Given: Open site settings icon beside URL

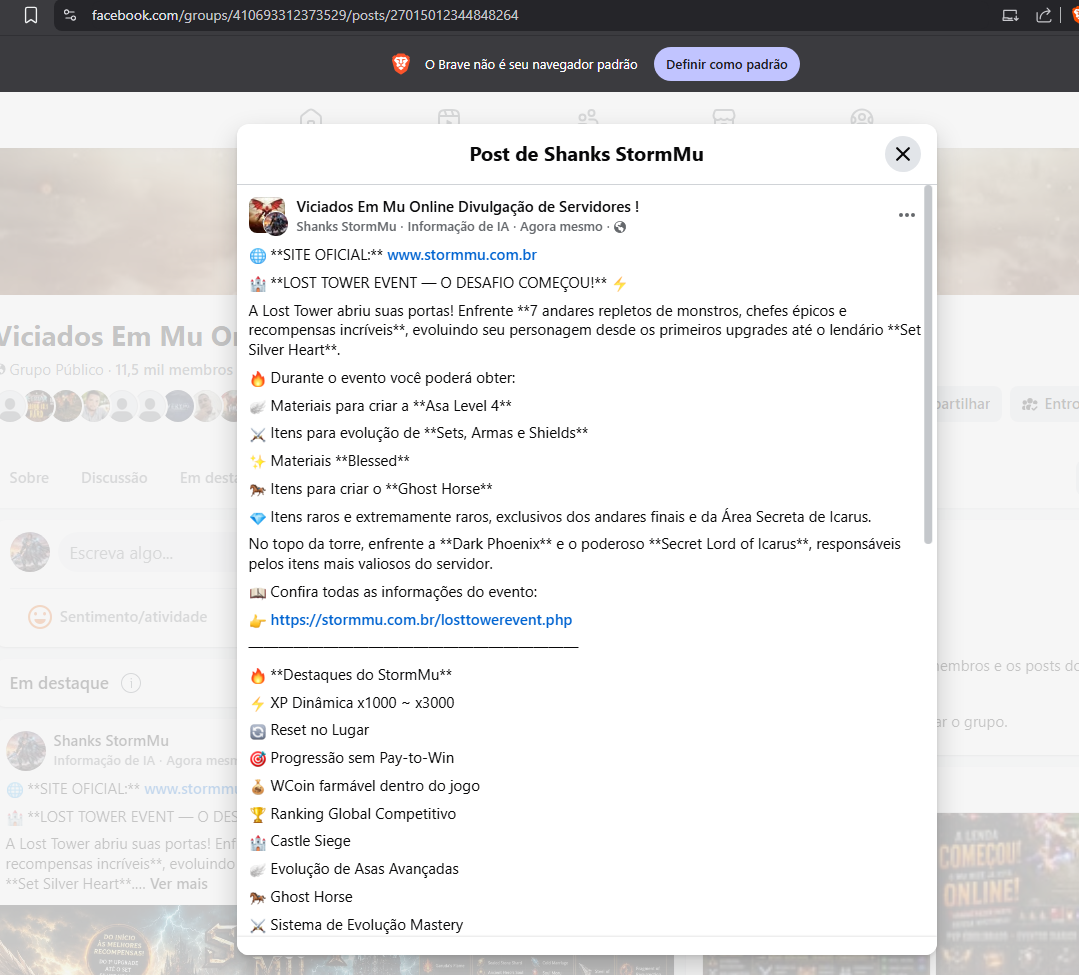Looking at the screenshot, I should click(70, 15).
